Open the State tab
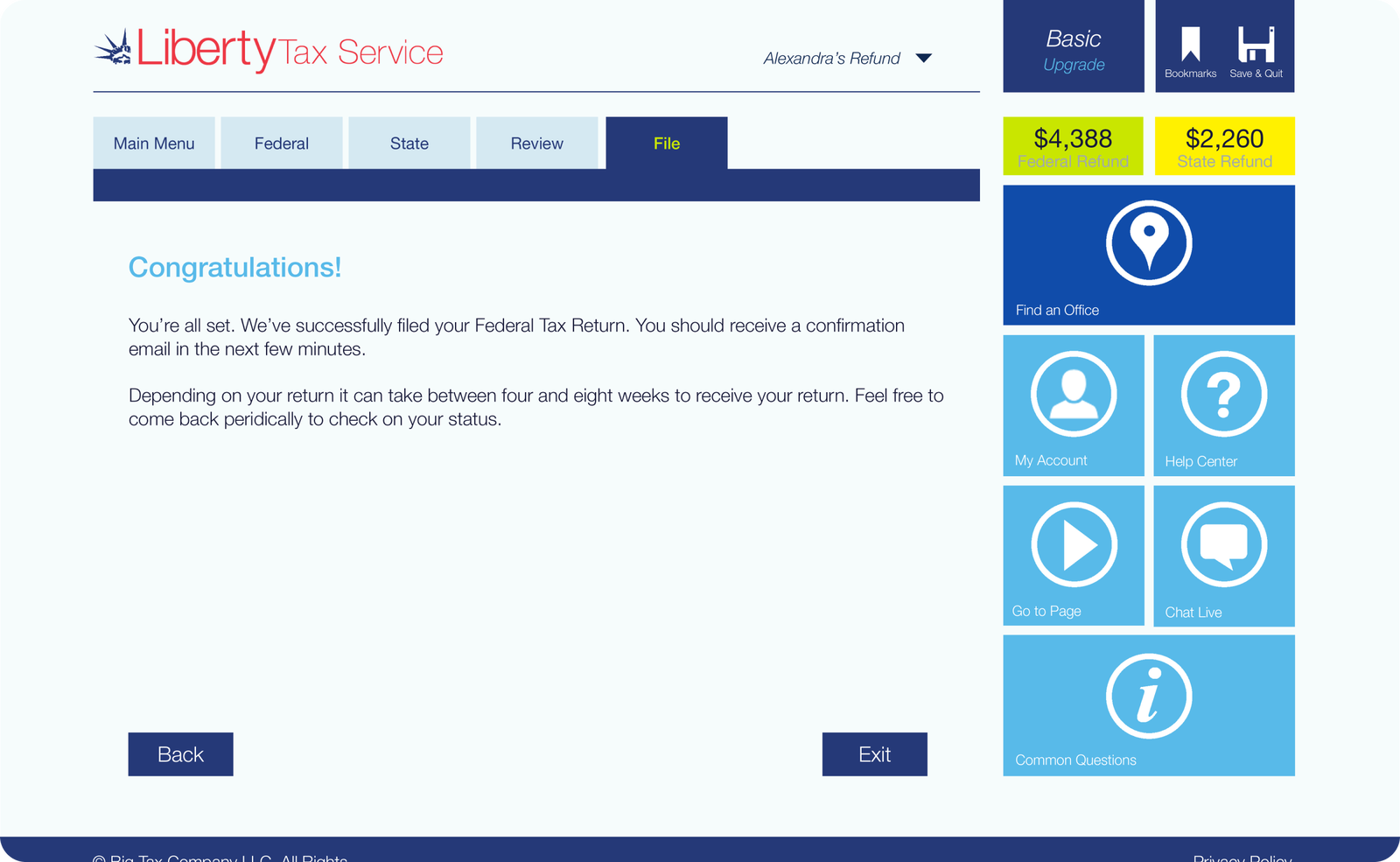 point(409,143)
